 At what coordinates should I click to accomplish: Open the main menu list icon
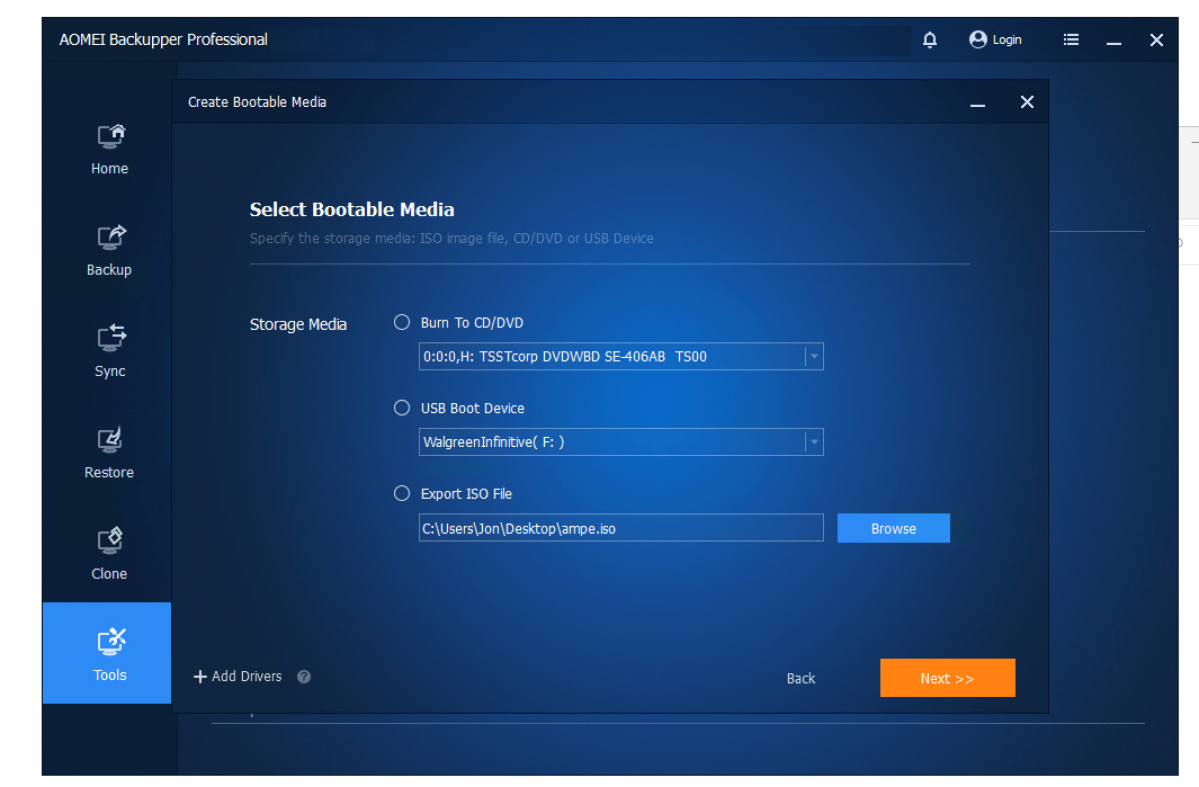click(1071, 40)
